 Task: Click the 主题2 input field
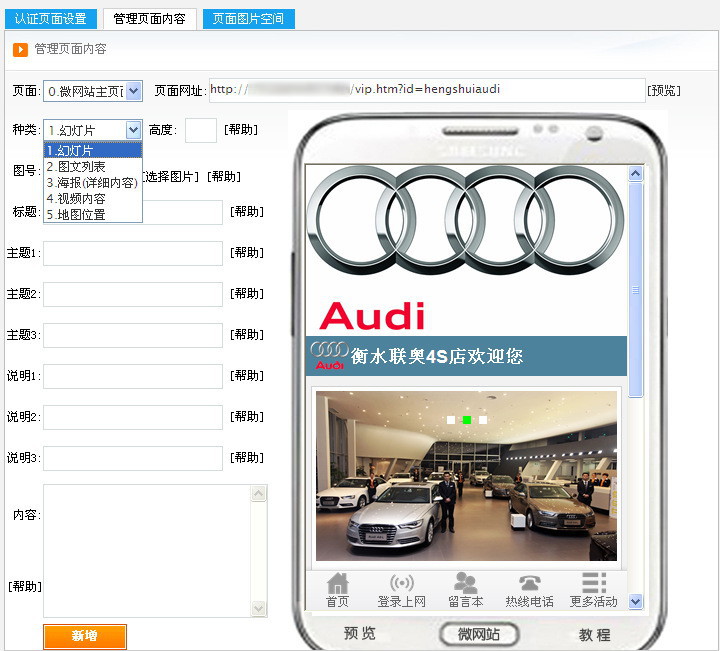click(x=133, y=294)
